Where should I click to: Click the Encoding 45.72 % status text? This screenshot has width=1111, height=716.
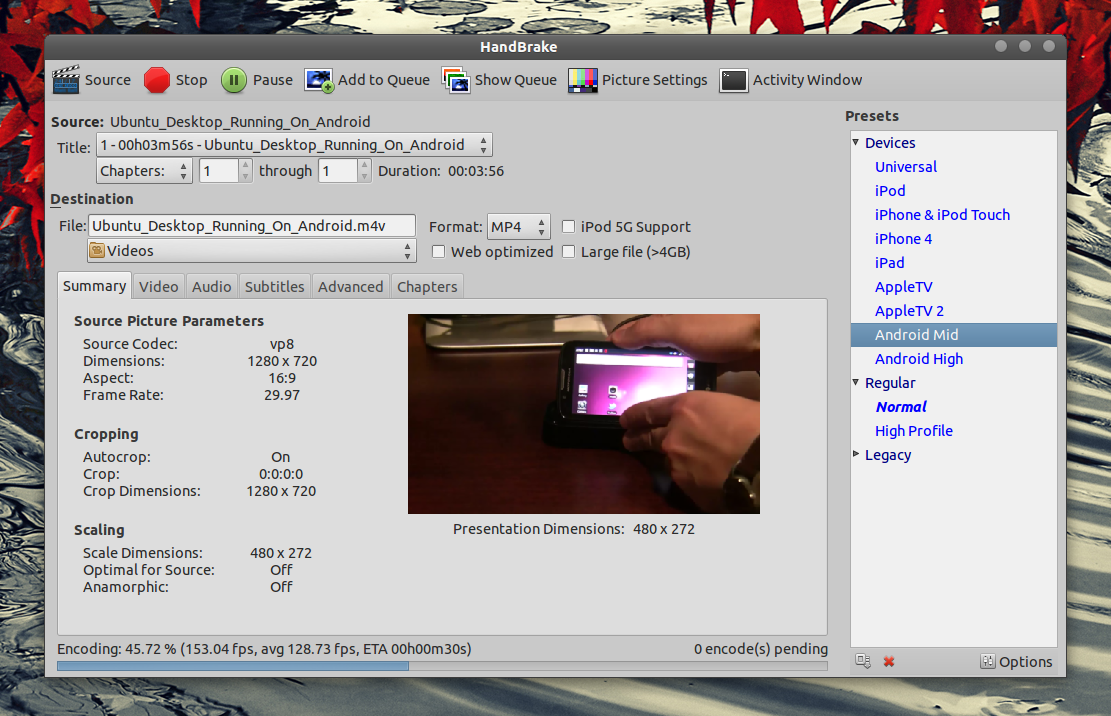click(x=264, y=649)
